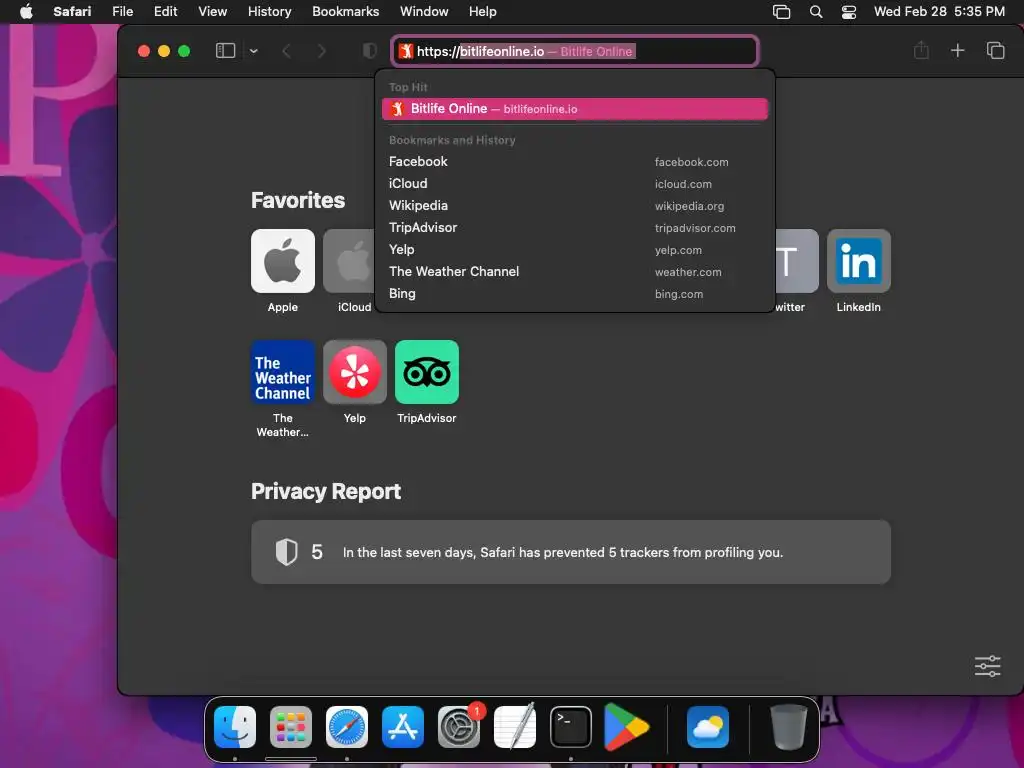The image size is (1024, 768).
Task: Open the Apple menu
Action: [26, 12]
